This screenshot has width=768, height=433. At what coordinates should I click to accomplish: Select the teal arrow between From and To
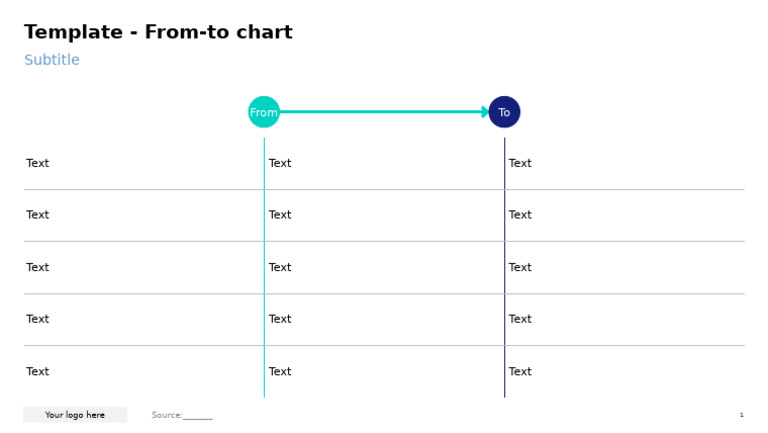pyautogui.click(x=384, y=112)
